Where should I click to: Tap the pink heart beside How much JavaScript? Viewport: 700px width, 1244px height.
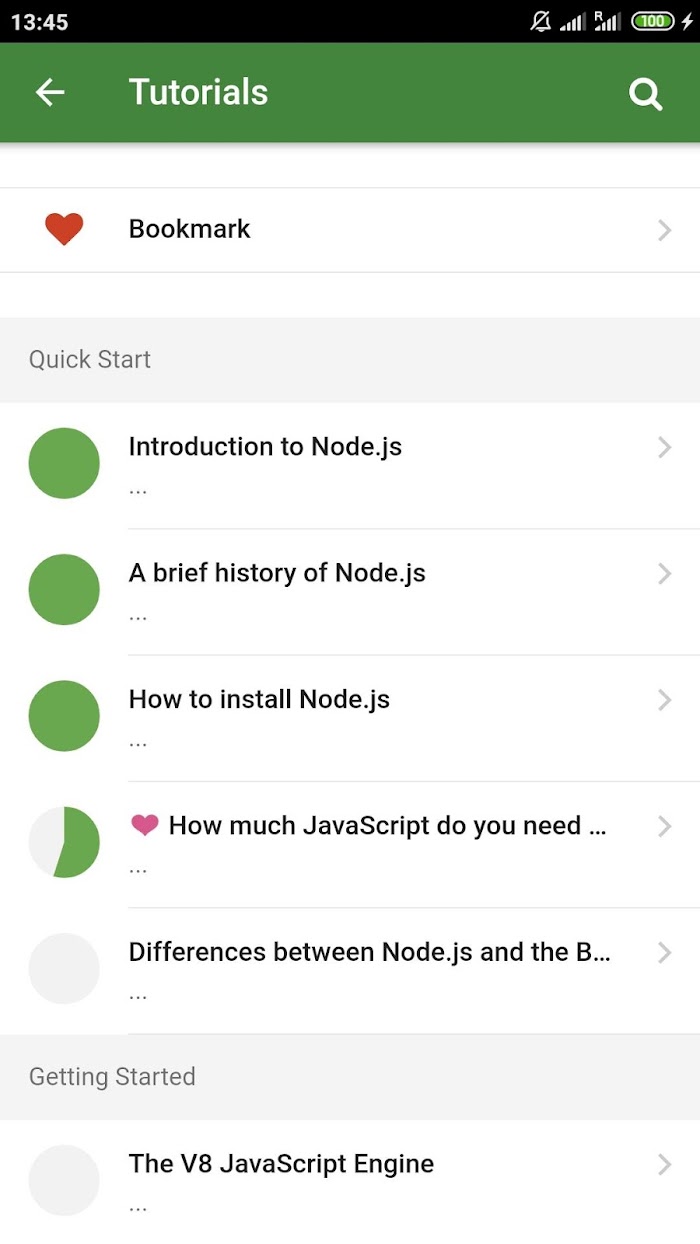145,825
